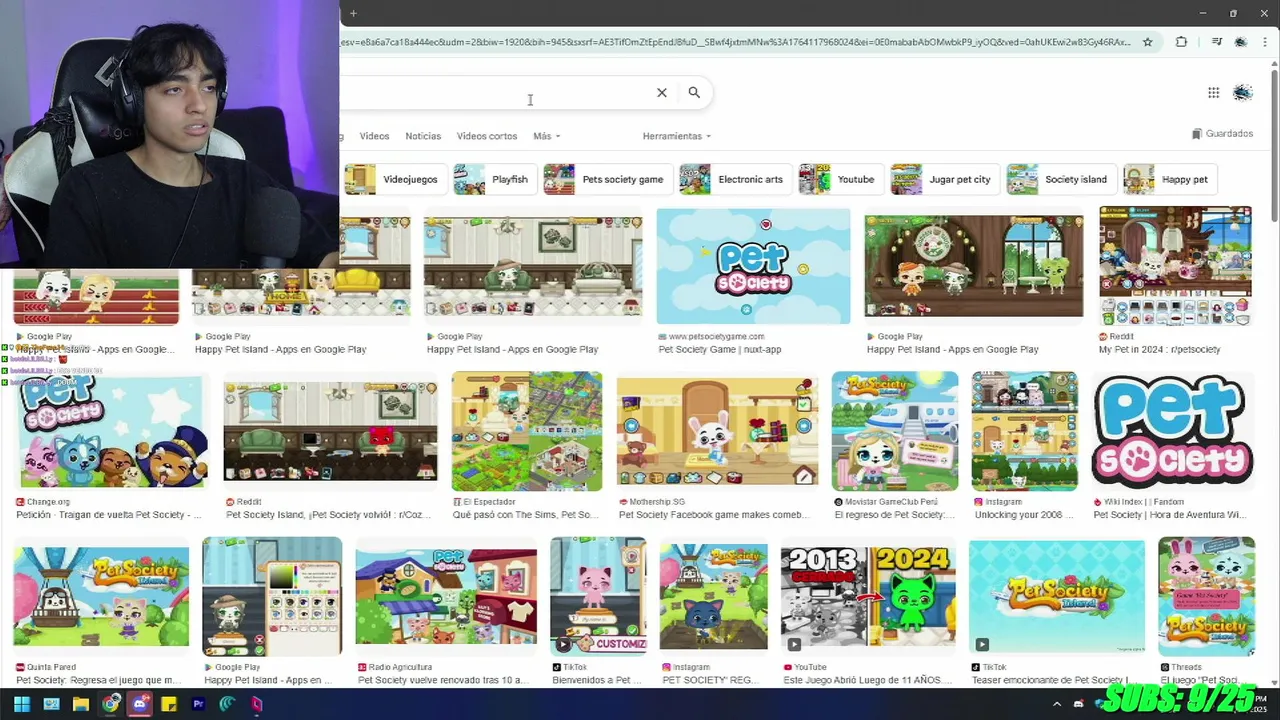
Task: Open Qué pasó con The Sims link
Action: (x=526, y=514)
